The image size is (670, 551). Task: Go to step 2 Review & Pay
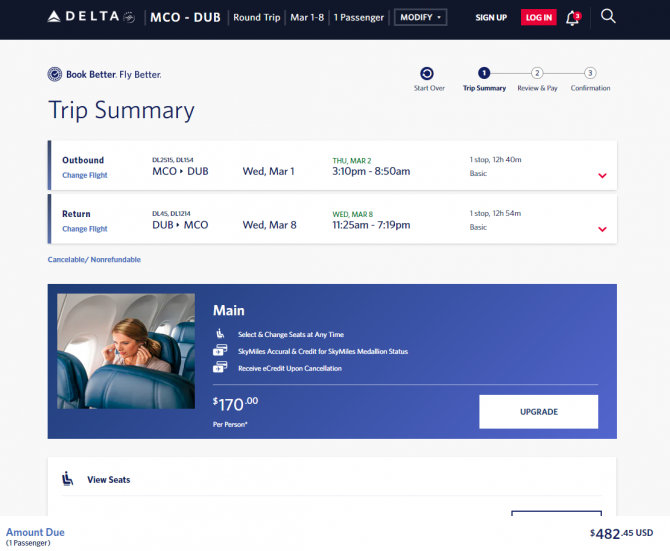[537, 79]
